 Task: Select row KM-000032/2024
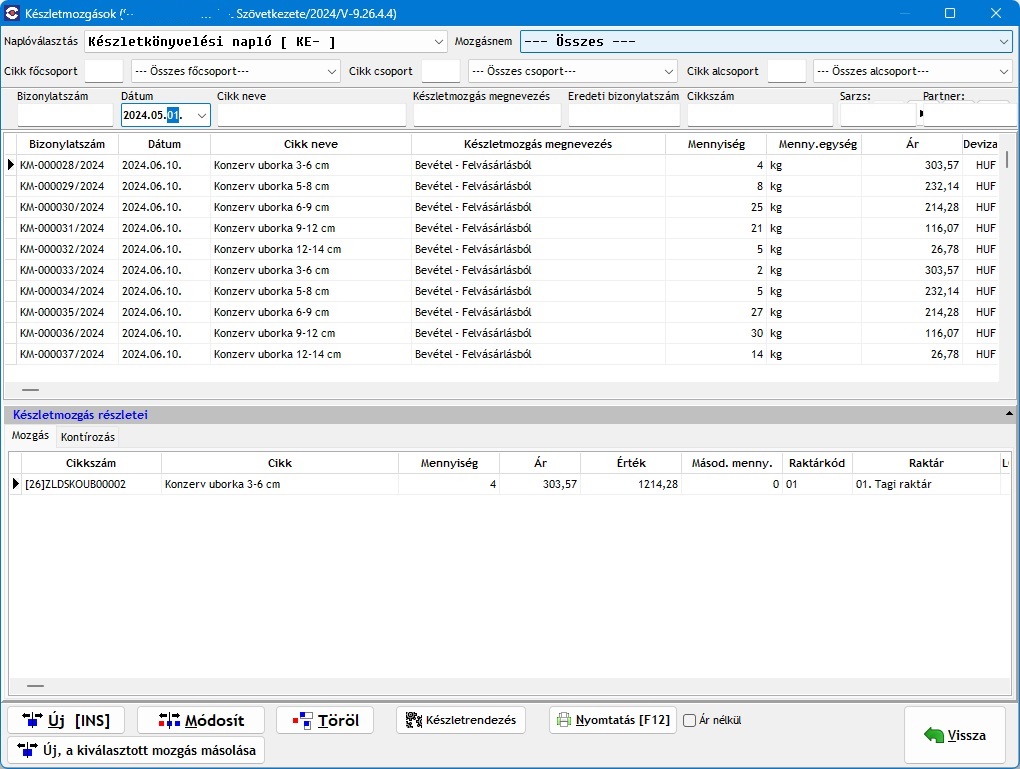[x=501, y=249]
